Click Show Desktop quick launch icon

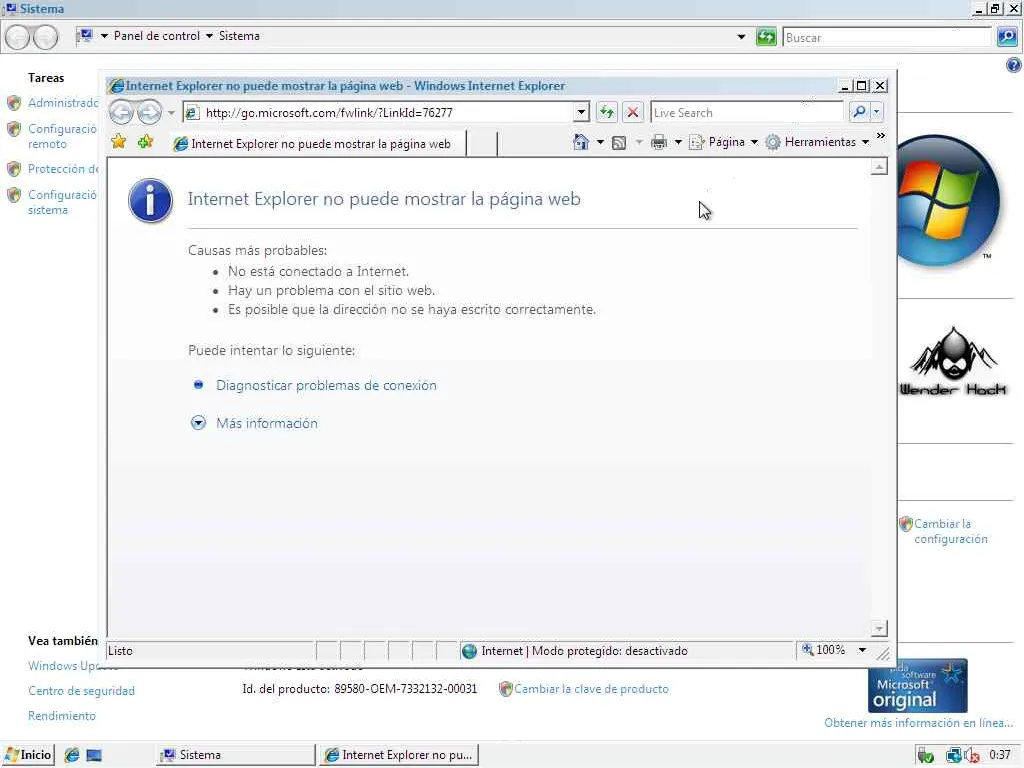point(94,755)
